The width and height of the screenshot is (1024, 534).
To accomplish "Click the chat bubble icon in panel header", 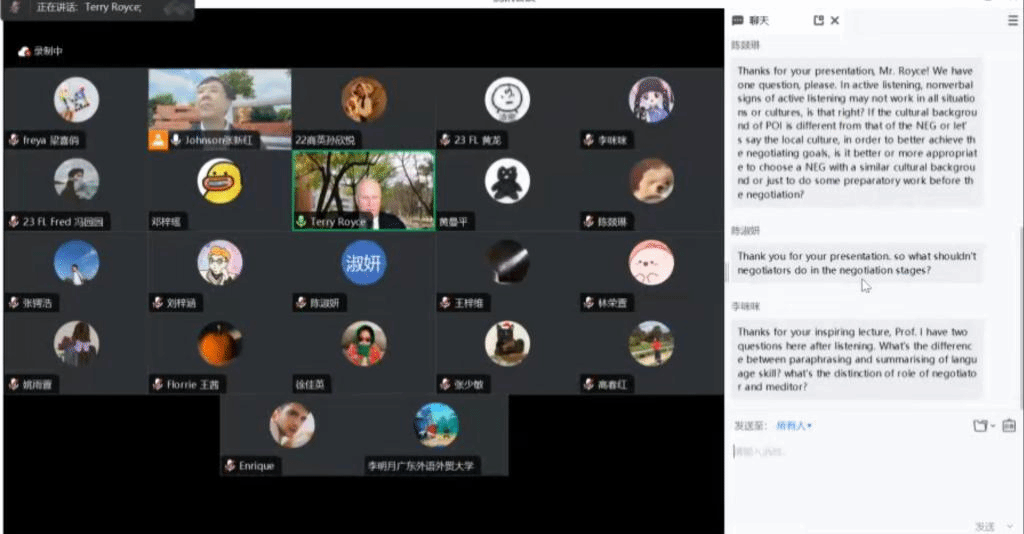I will pos(738,20).
